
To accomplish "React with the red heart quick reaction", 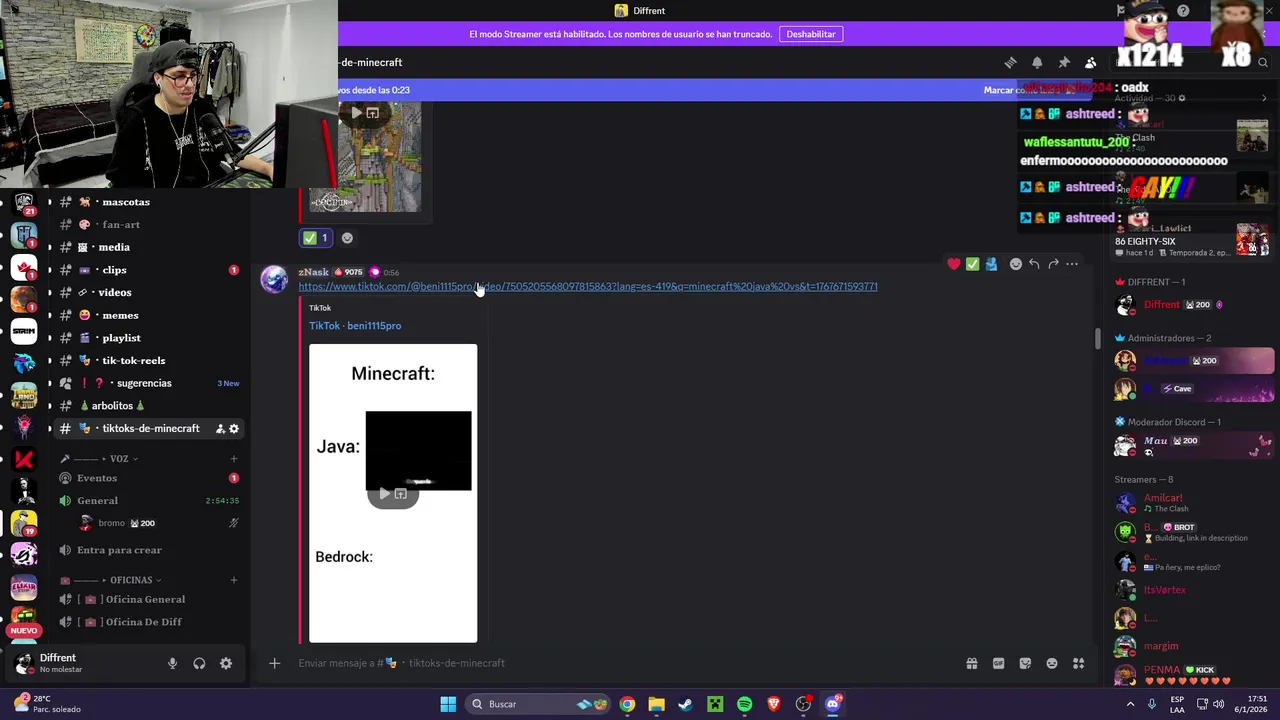I will pos(954,264).
